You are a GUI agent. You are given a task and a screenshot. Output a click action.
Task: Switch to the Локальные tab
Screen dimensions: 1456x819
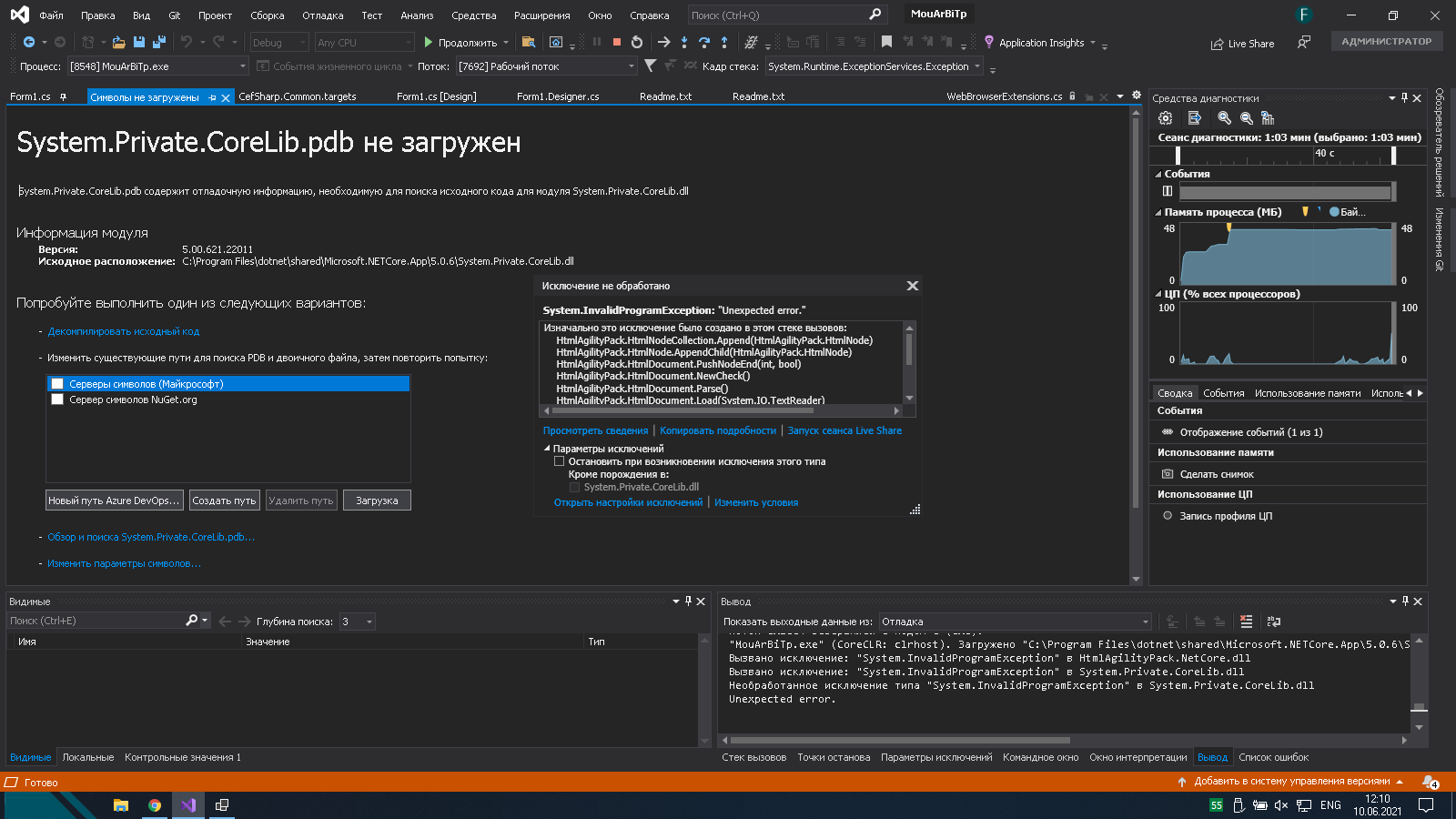pyautogui.click(x=88, y=757)
